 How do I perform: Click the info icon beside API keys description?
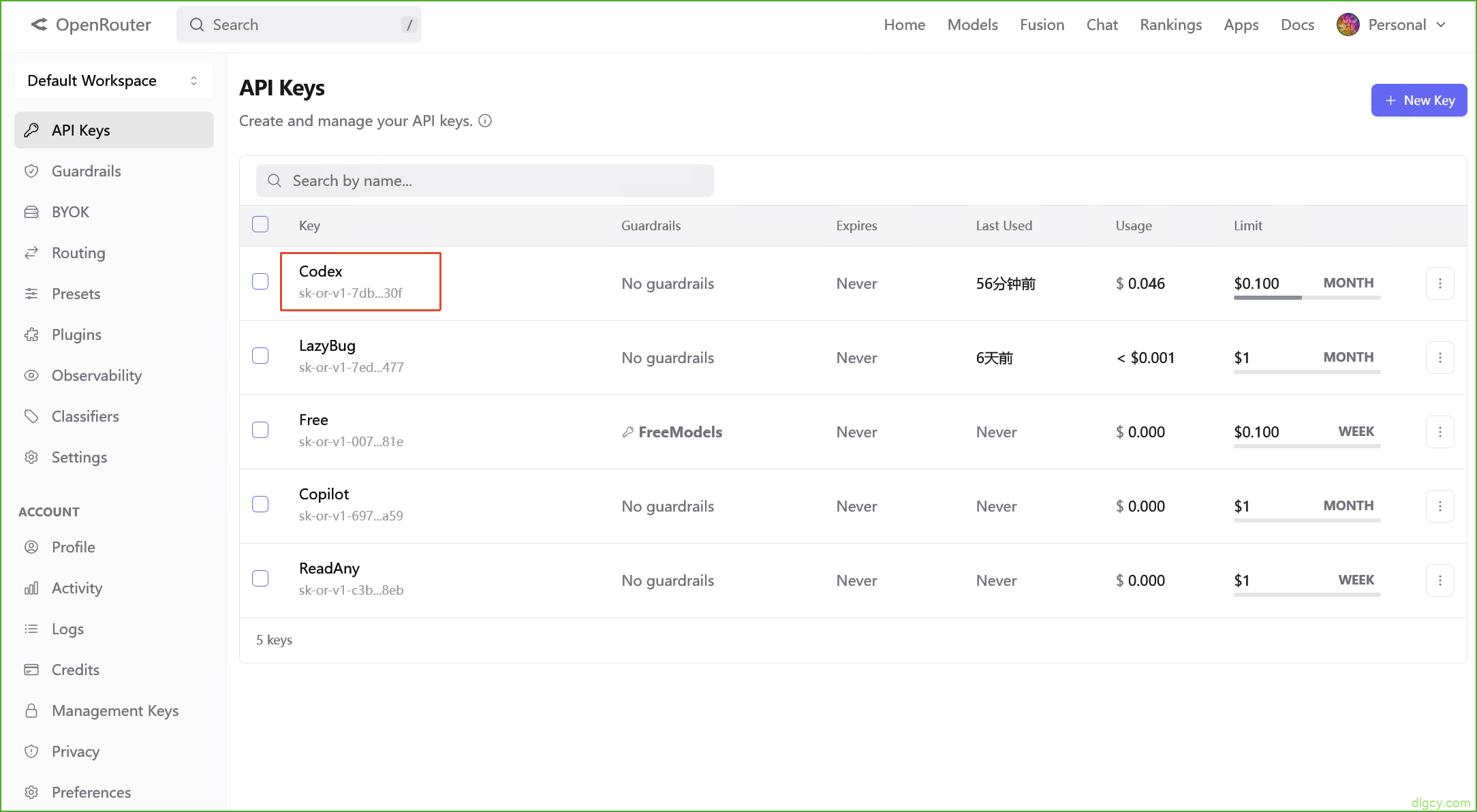485,121
